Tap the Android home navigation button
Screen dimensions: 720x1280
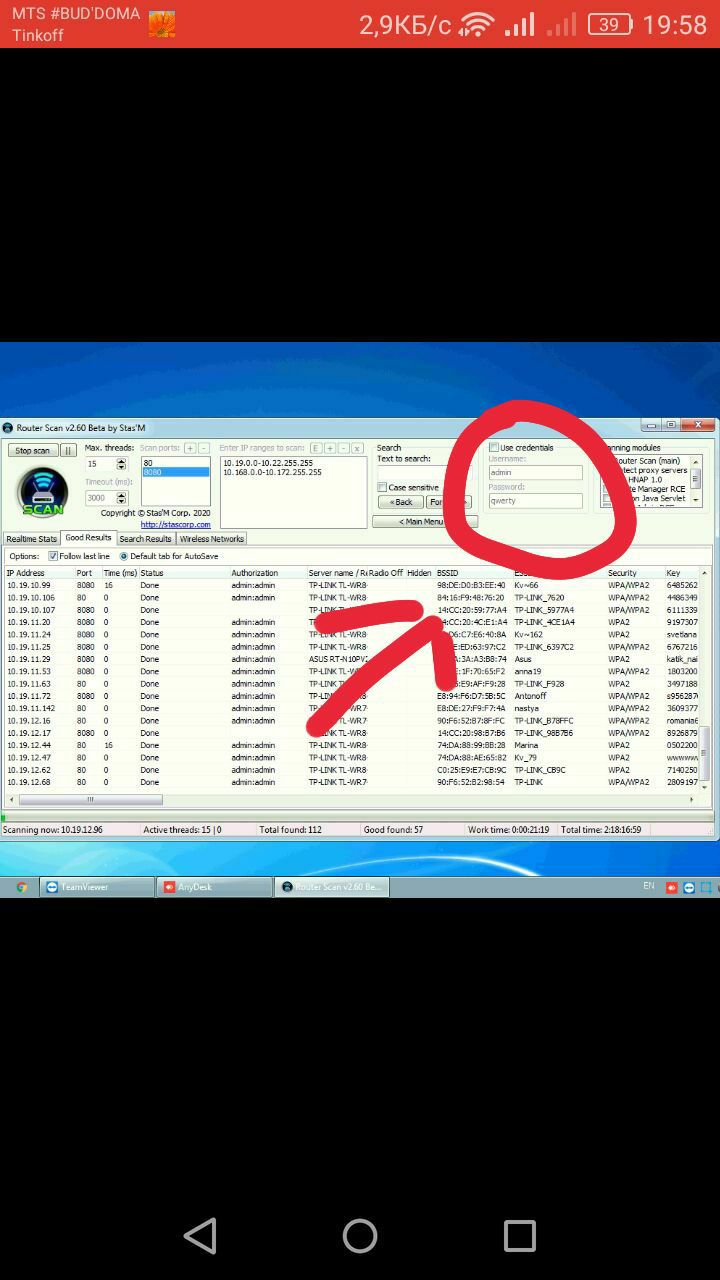pyautogui.click(x=360, y=1236)
